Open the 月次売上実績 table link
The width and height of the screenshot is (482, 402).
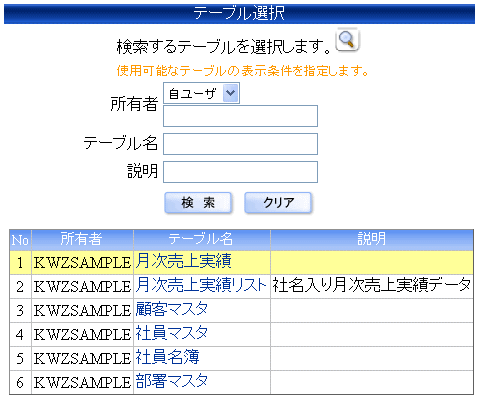tap(183, 261)
